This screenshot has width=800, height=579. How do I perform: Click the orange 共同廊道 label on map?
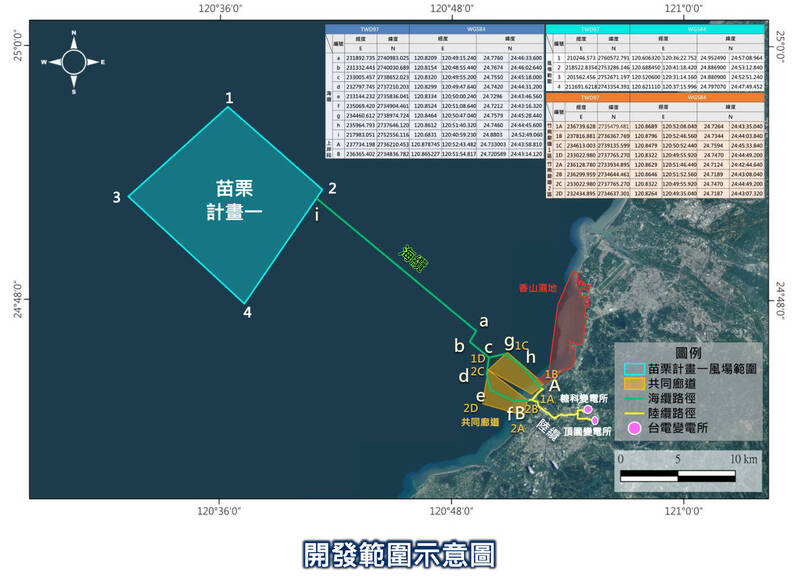pyautogui.click(x=482, y=423)
